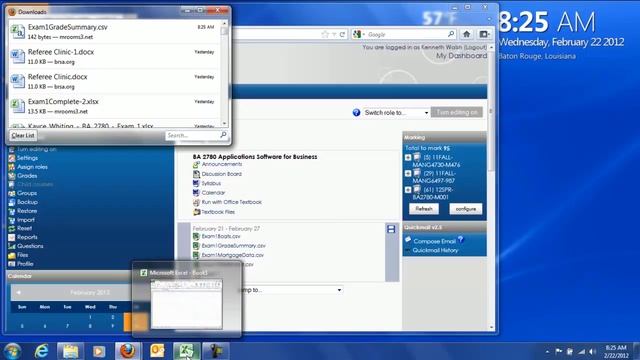640x360 pixels.
Task: Open the Textbook Files folder
Action: coord(218,212)
